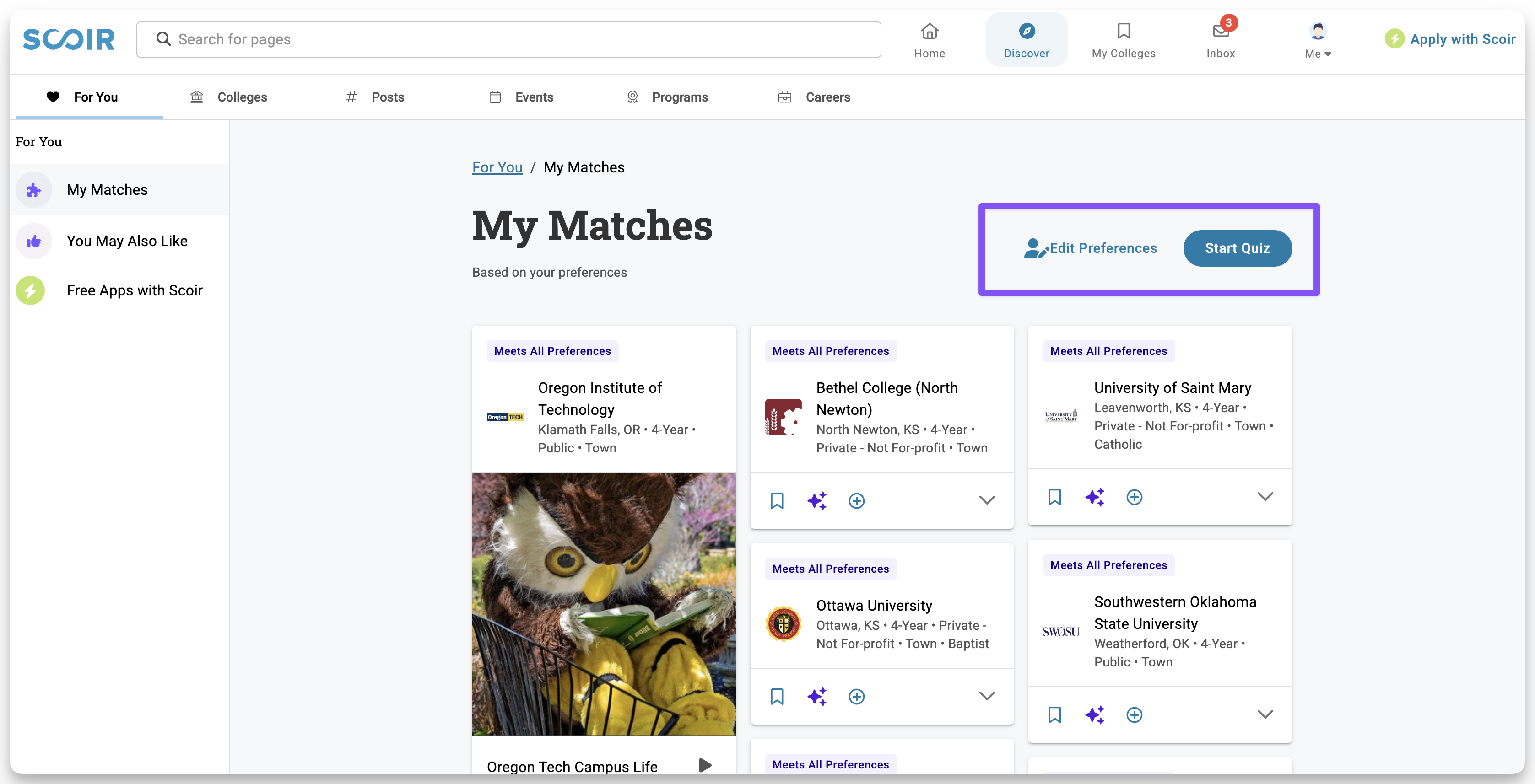Open Bethel College (North Newton) title
1535x784 pixels.
click(886, 398)
